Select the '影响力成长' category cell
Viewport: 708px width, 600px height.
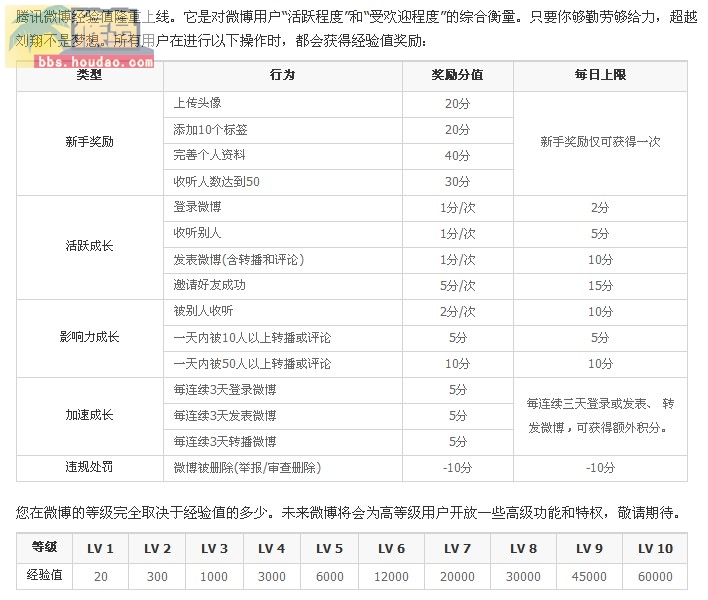89,337
